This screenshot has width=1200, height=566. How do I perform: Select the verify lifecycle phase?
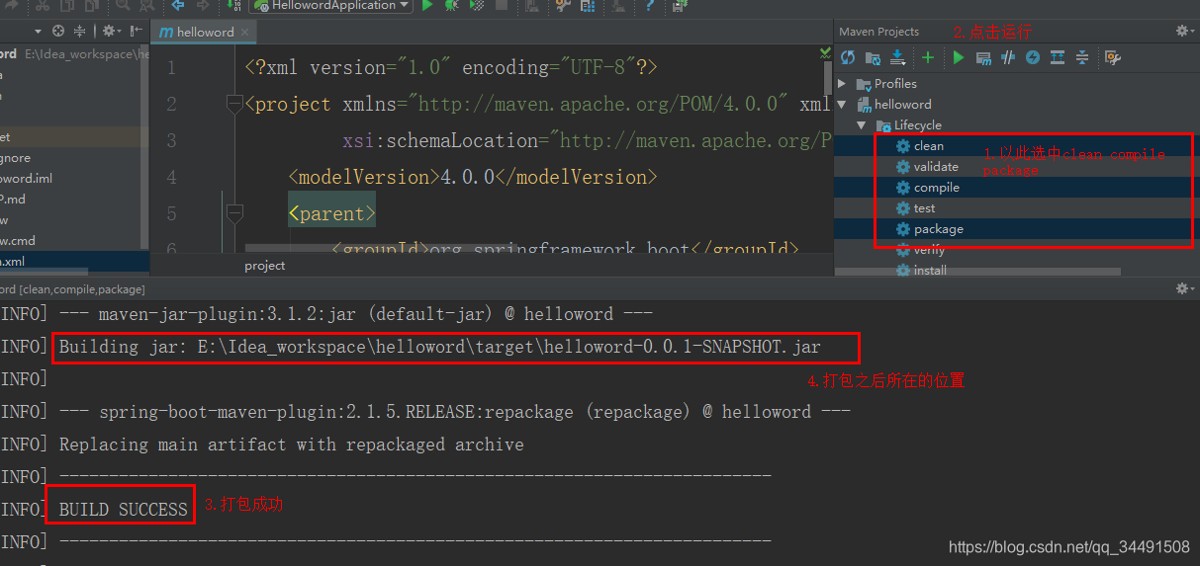(929, 250)
